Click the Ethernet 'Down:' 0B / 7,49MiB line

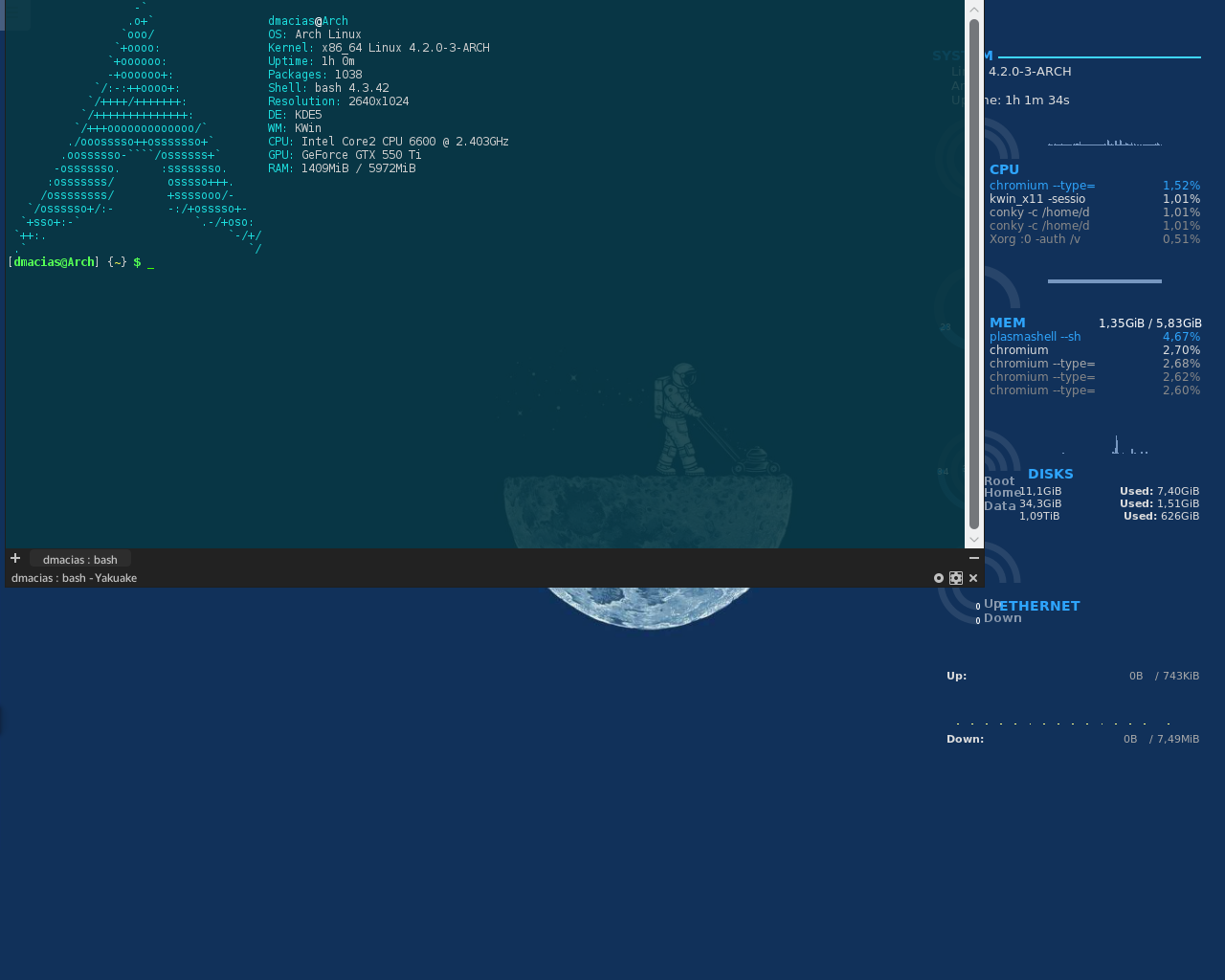click(x=1073, y=739)
